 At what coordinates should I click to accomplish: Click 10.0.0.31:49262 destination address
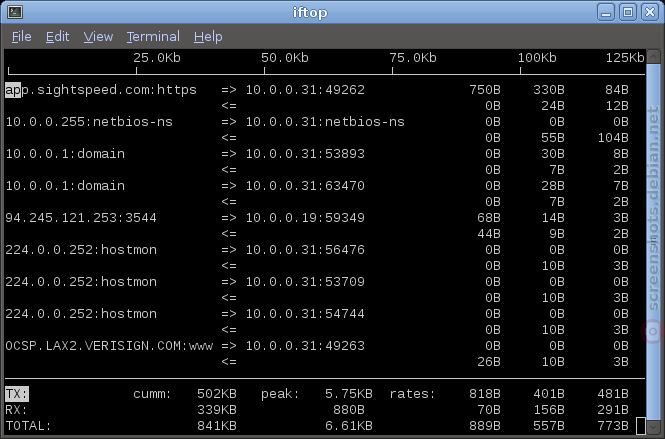(305, 90)
